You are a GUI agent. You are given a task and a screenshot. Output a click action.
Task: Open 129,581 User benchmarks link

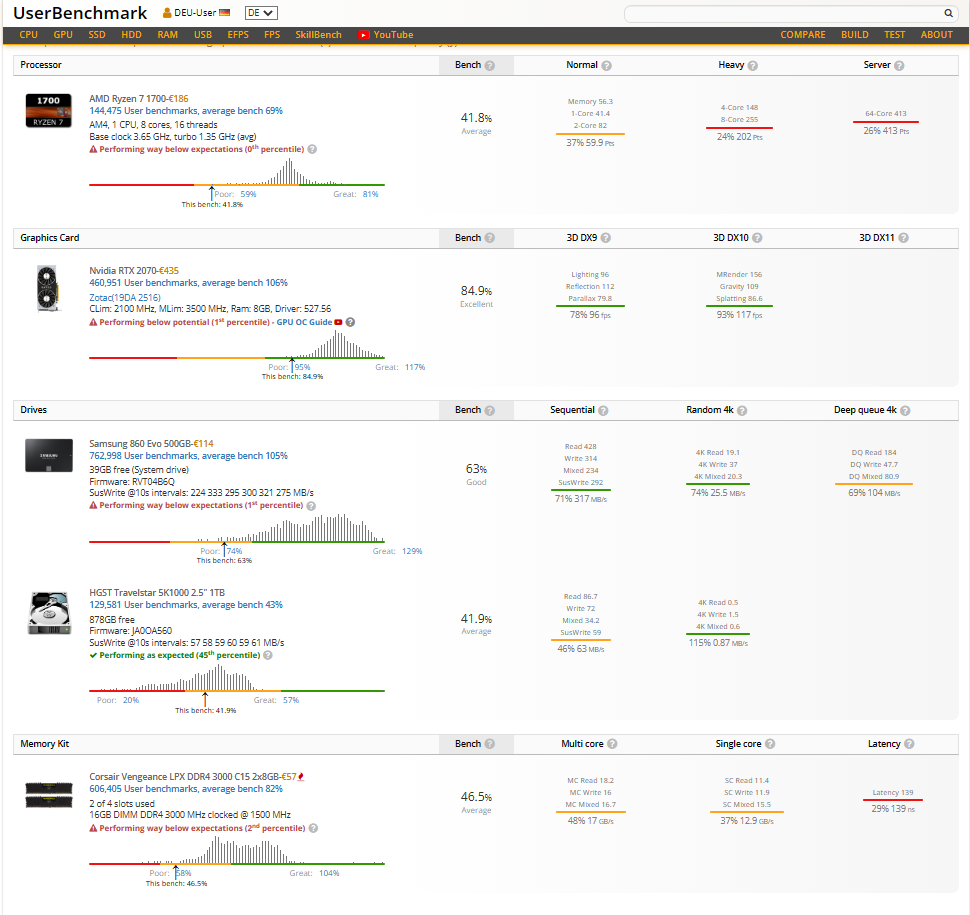186,605
